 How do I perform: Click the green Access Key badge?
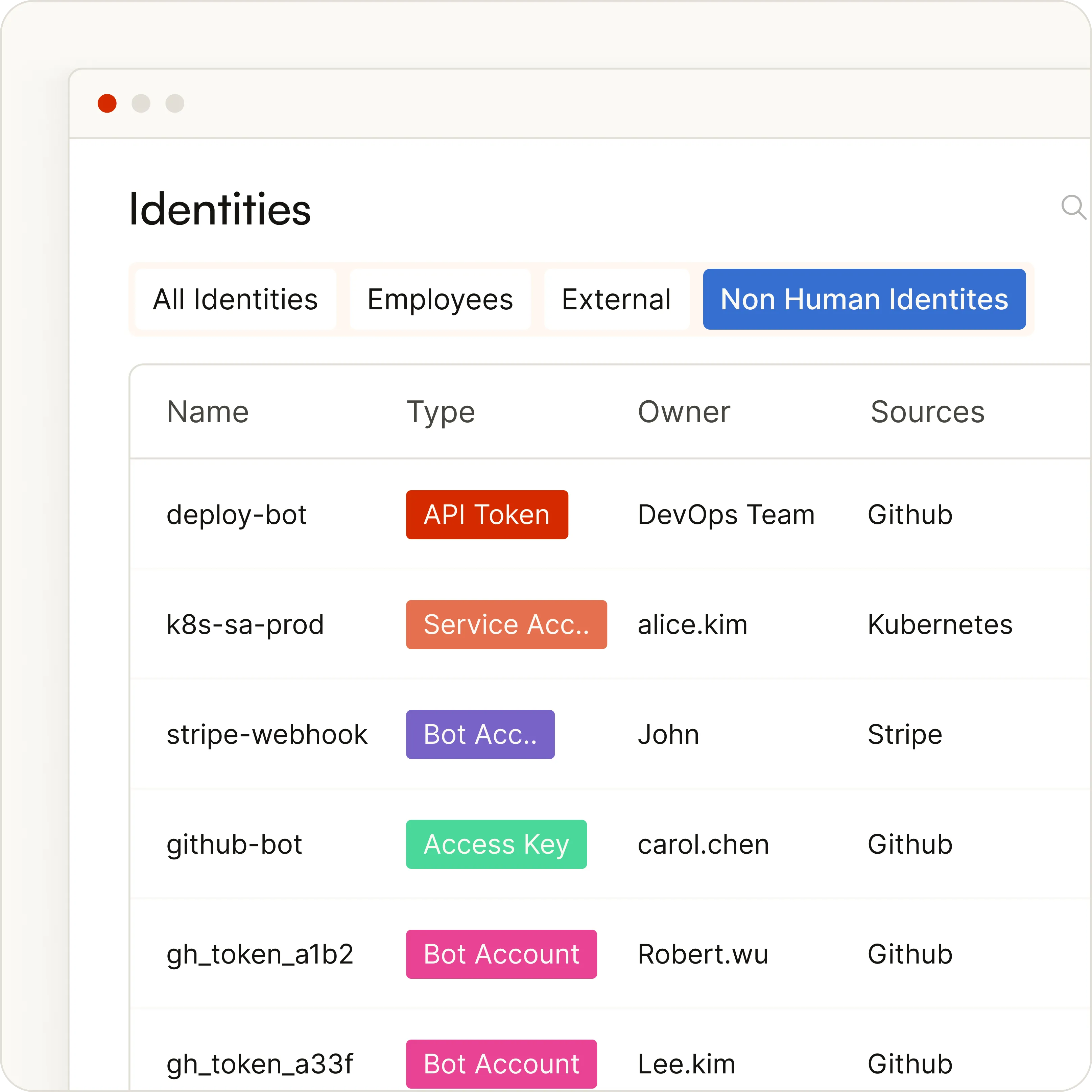pos(496,844)
